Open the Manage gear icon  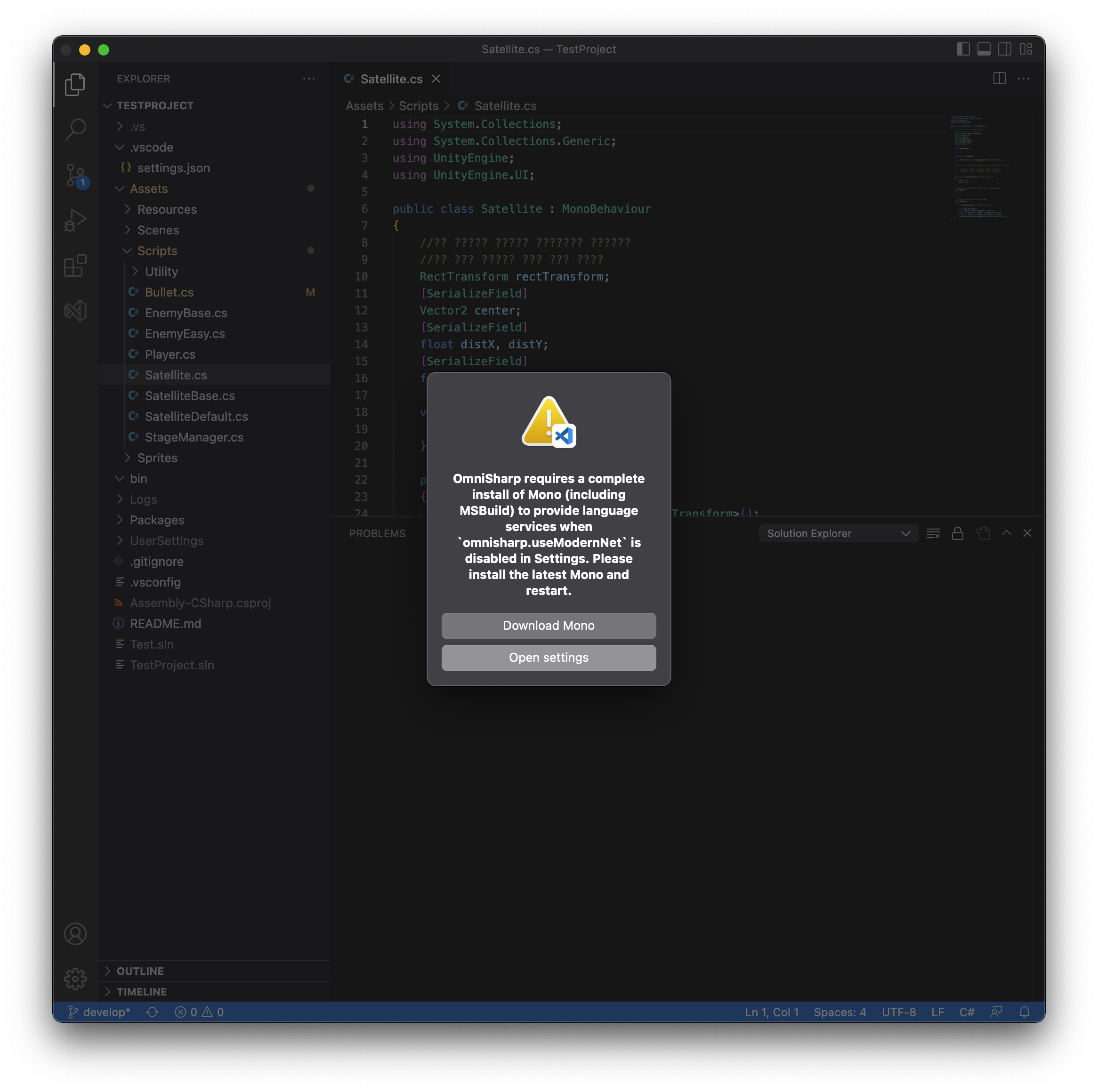coord(75,979)
